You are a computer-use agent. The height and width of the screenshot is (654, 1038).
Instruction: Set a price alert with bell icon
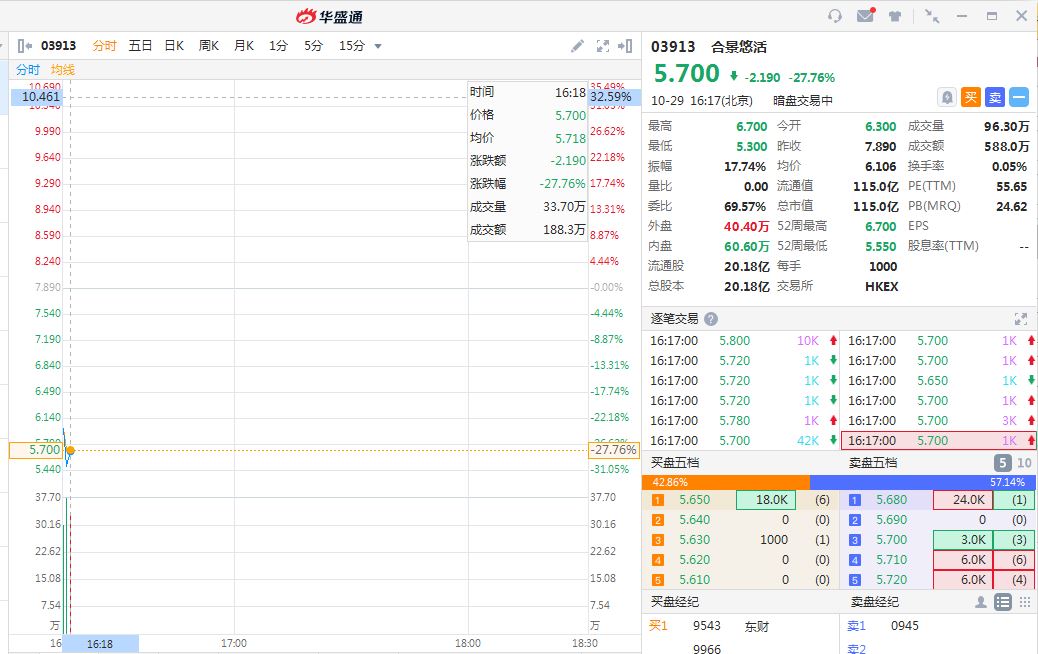[947, 97]
